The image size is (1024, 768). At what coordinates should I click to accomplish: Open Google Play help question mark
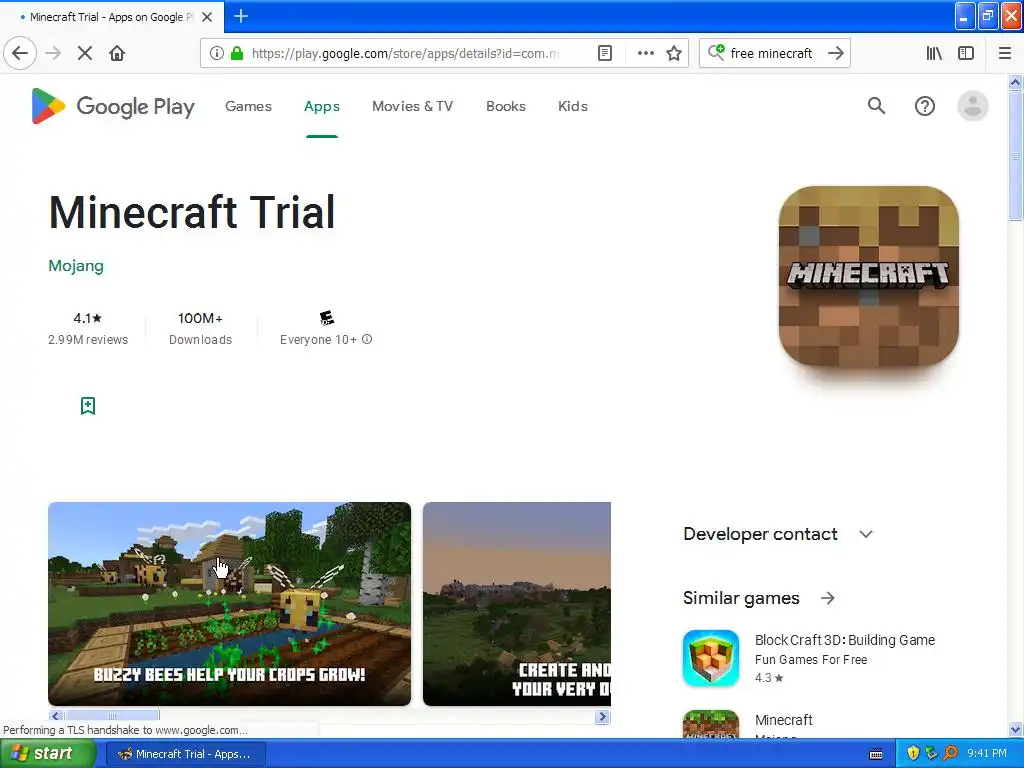point(924,106)
